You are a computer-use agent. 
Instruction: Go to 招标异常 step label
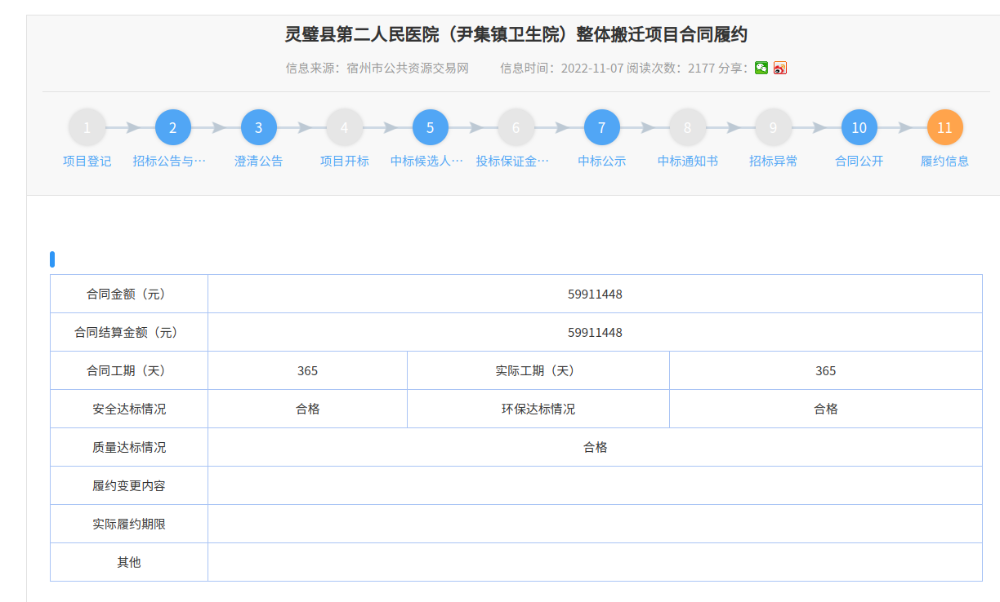pos(773,161)
